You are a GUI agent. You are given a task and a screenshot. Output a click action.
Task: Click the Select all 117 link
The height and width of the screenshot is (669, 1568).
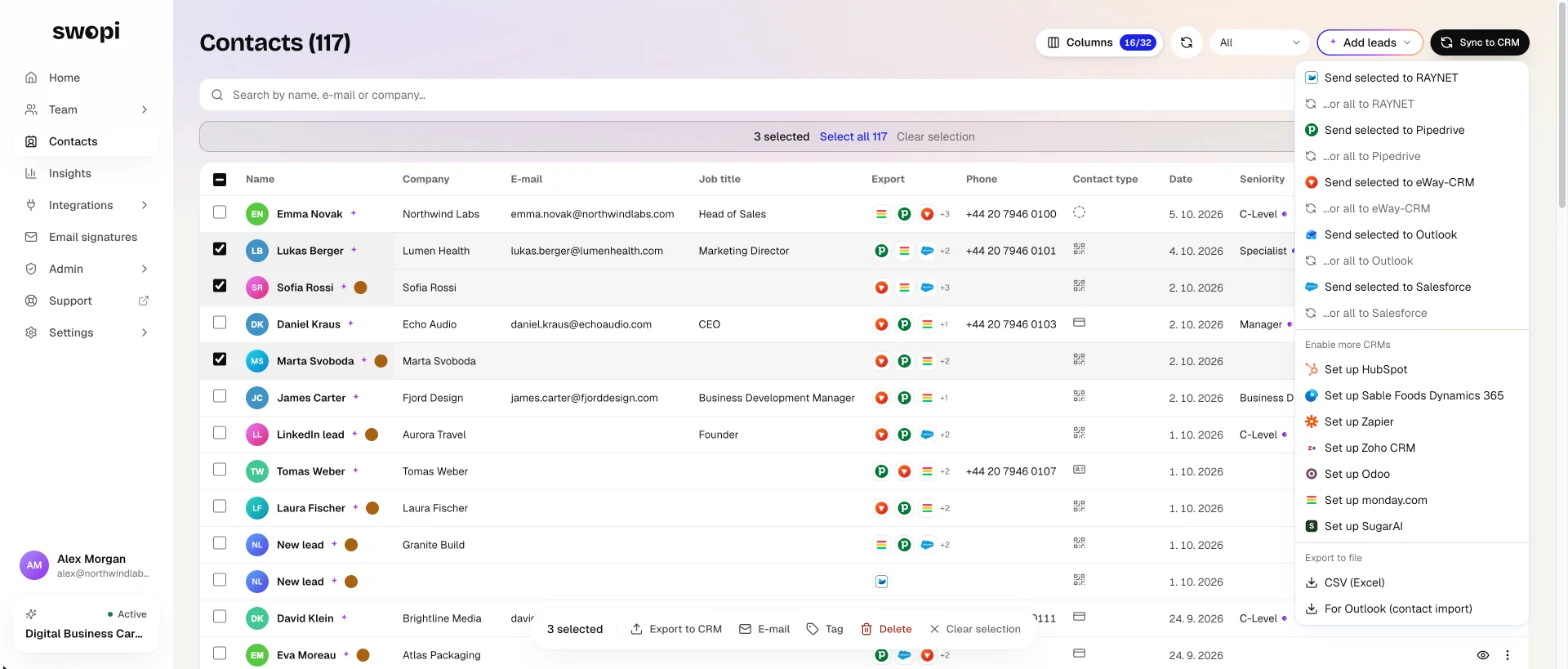click(853, 137)
